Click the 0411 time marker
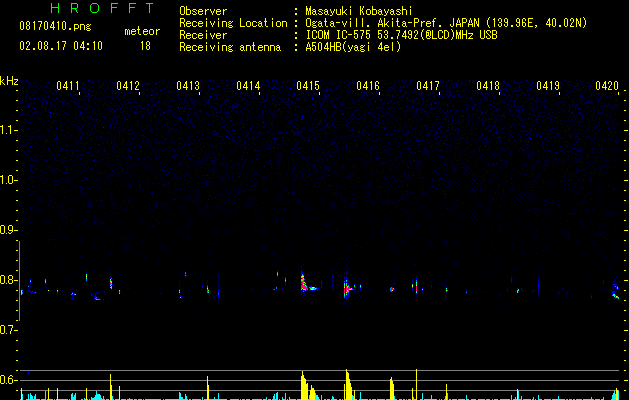 [x=68, y=86]
